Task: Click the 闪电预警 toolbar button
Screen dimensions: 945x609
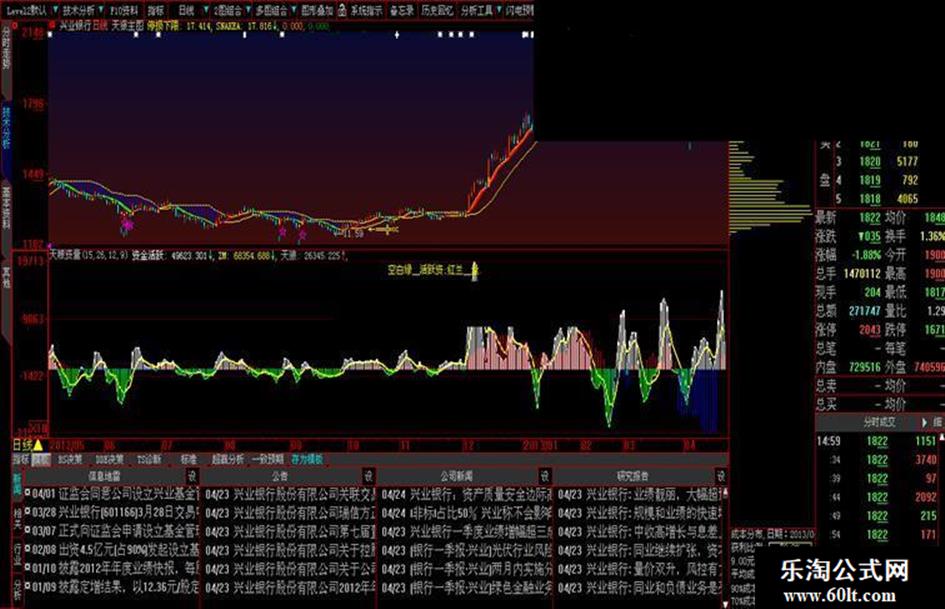Action: [x=519, y=10]
